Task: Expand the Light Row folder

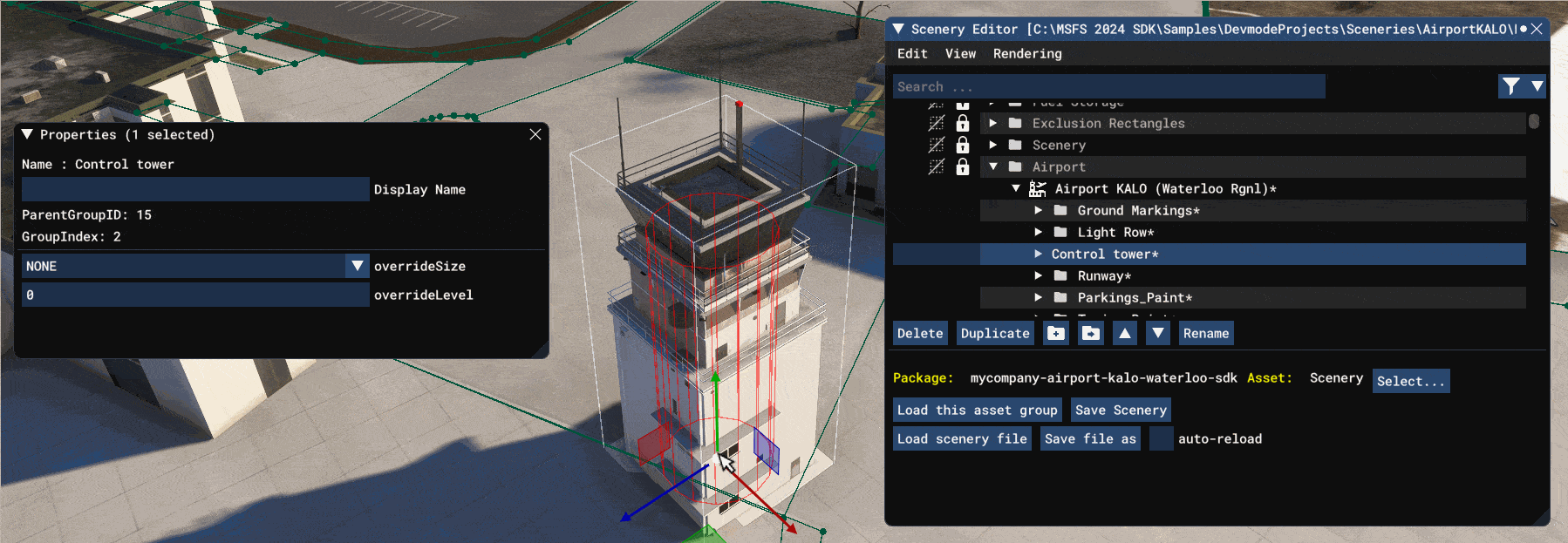Action: click(1038, 232)
